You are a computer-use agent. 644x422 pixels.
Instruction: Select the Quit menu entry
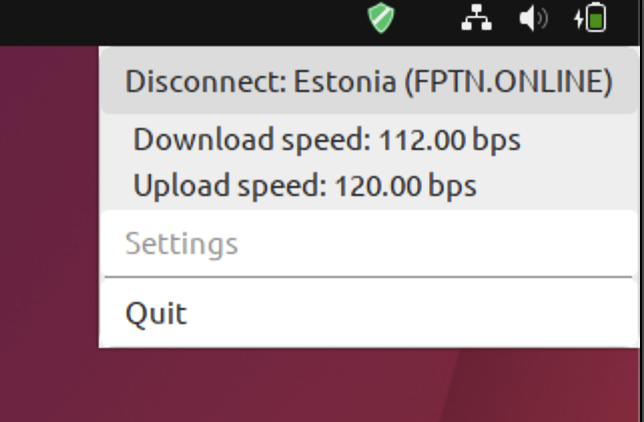click(369, 314)
